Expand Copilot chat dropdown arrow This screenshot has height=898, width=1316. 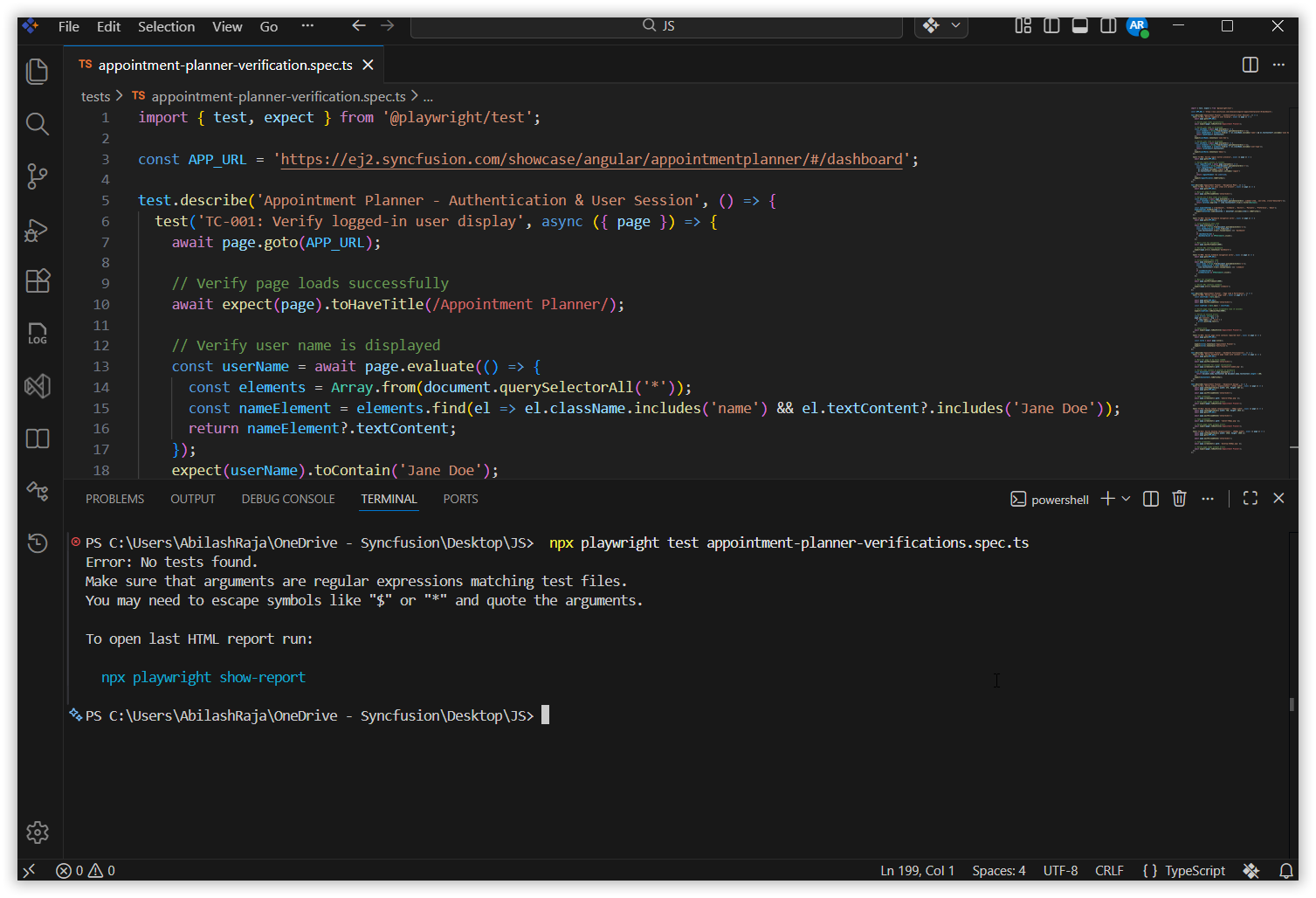pos(956,25)
